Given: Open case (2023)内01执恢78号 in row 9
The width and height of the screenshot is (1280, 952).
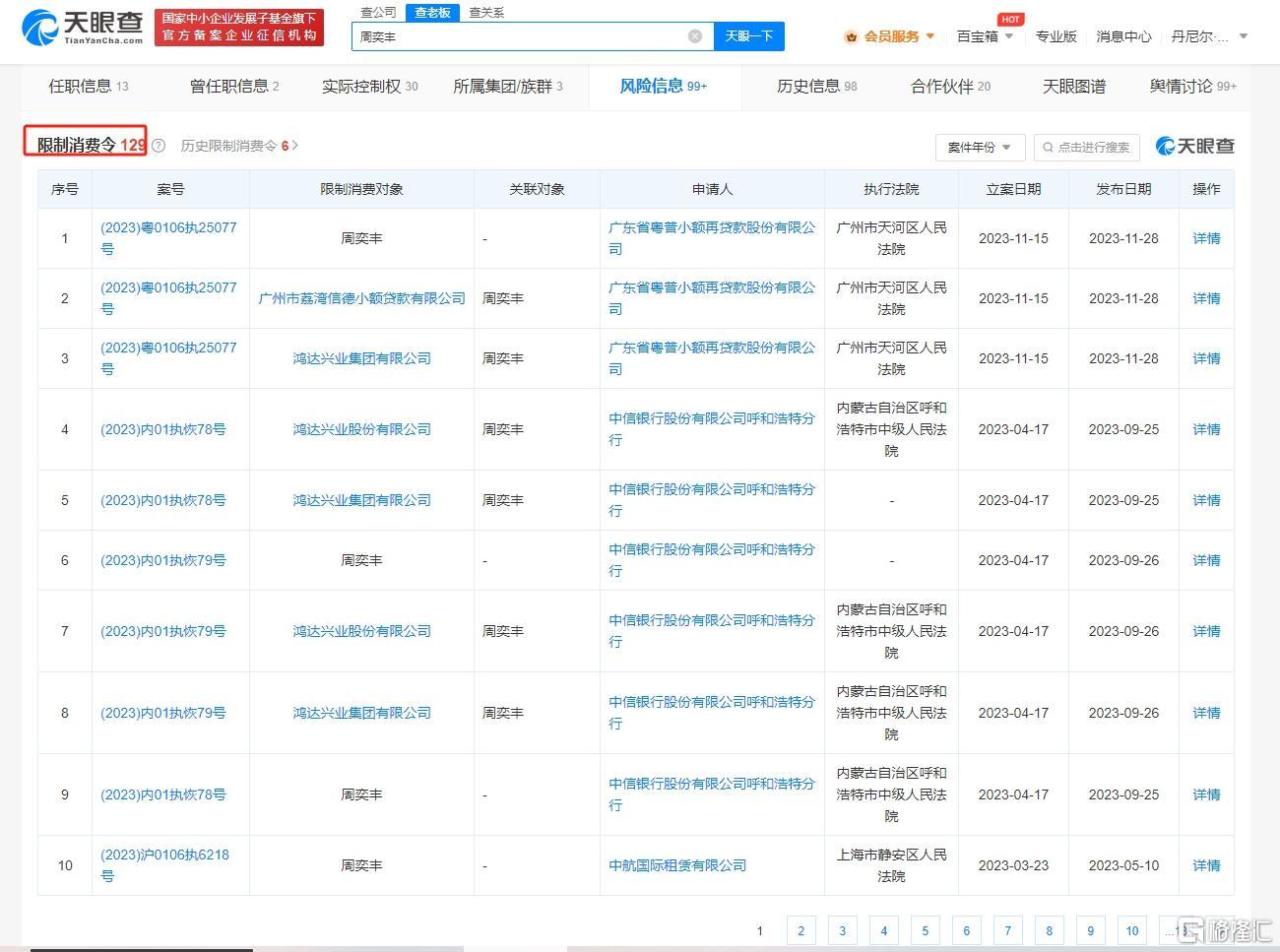Looking at the screenshot, I should coord(163,794).
